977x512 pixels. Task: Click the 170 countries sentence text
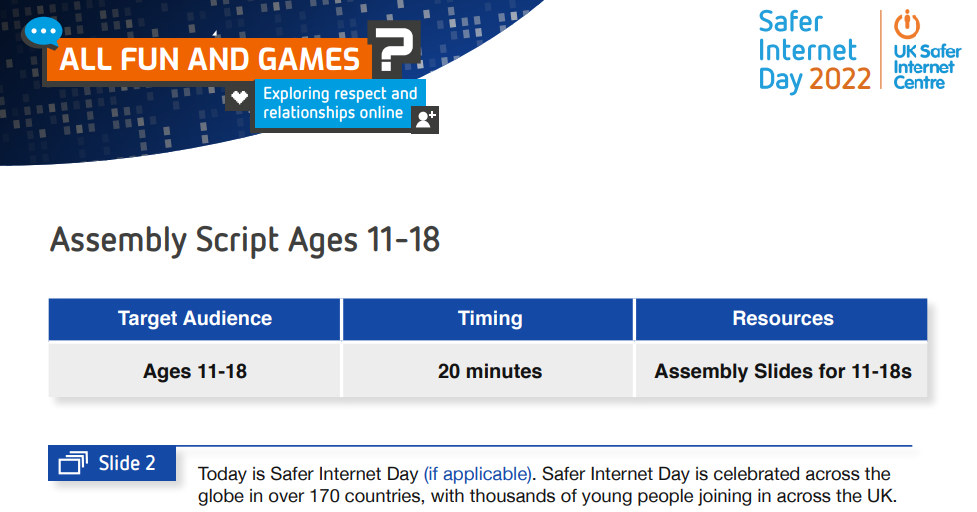point(547,496)
